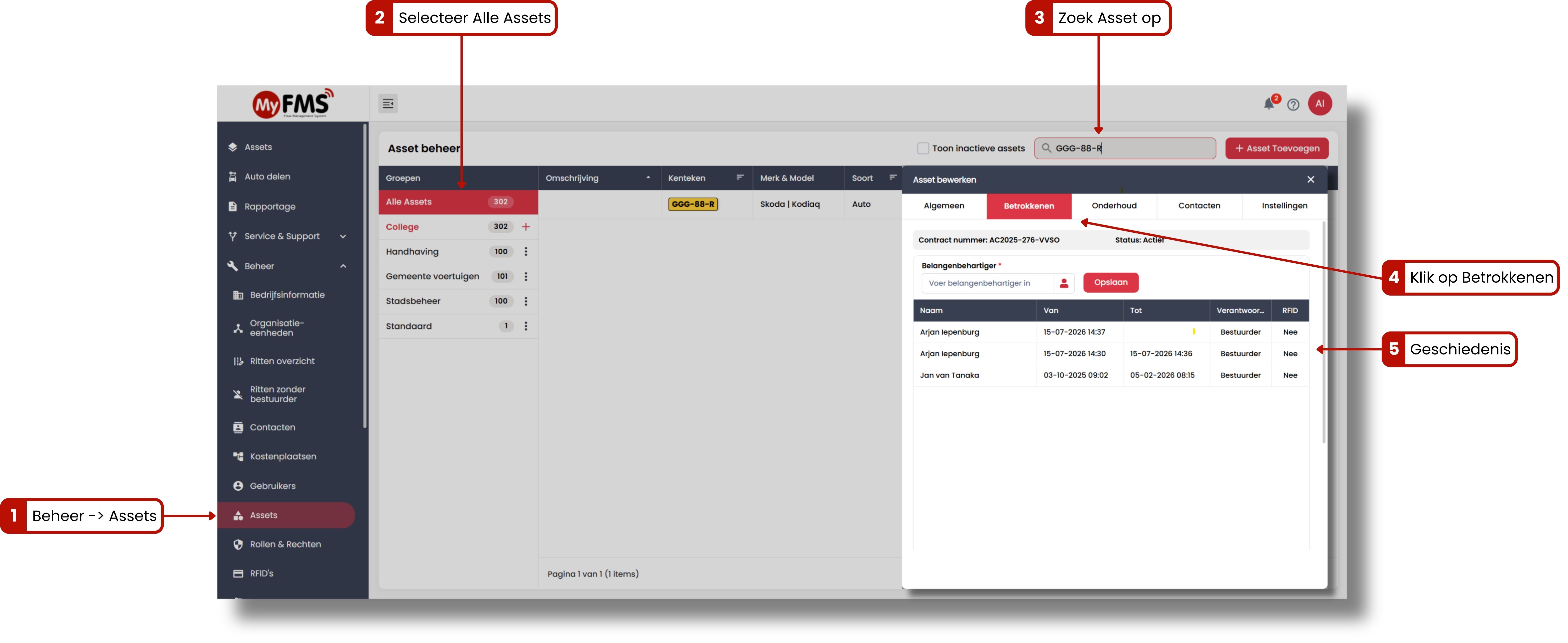Open Standaard group options menu
Image resolution: width=1568 pixels, height=643 pixels.
pyautogui.click(x=526, y=326)
